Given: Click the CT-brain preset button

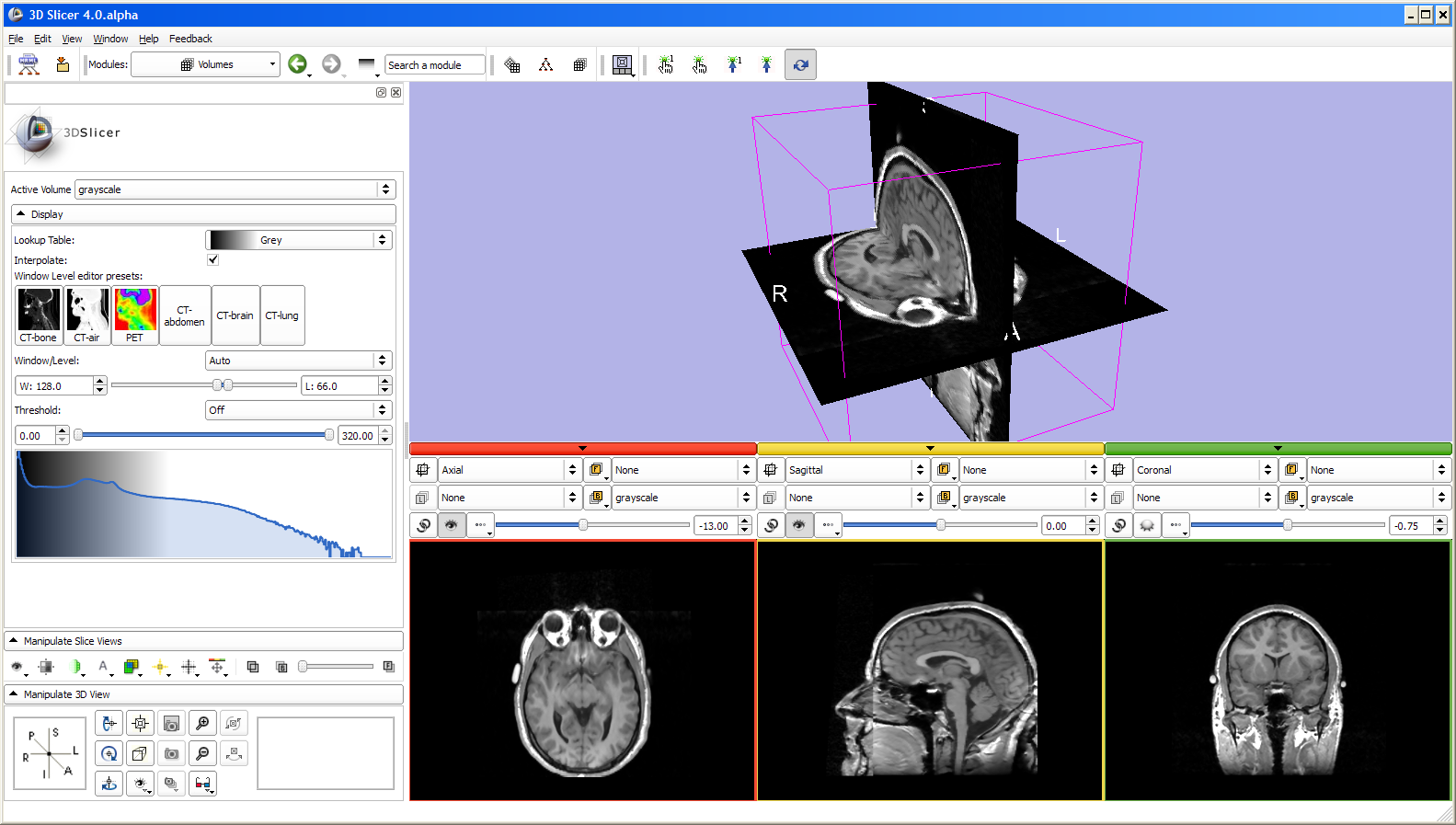Looking at the screenshot, I should click(235, 315).
